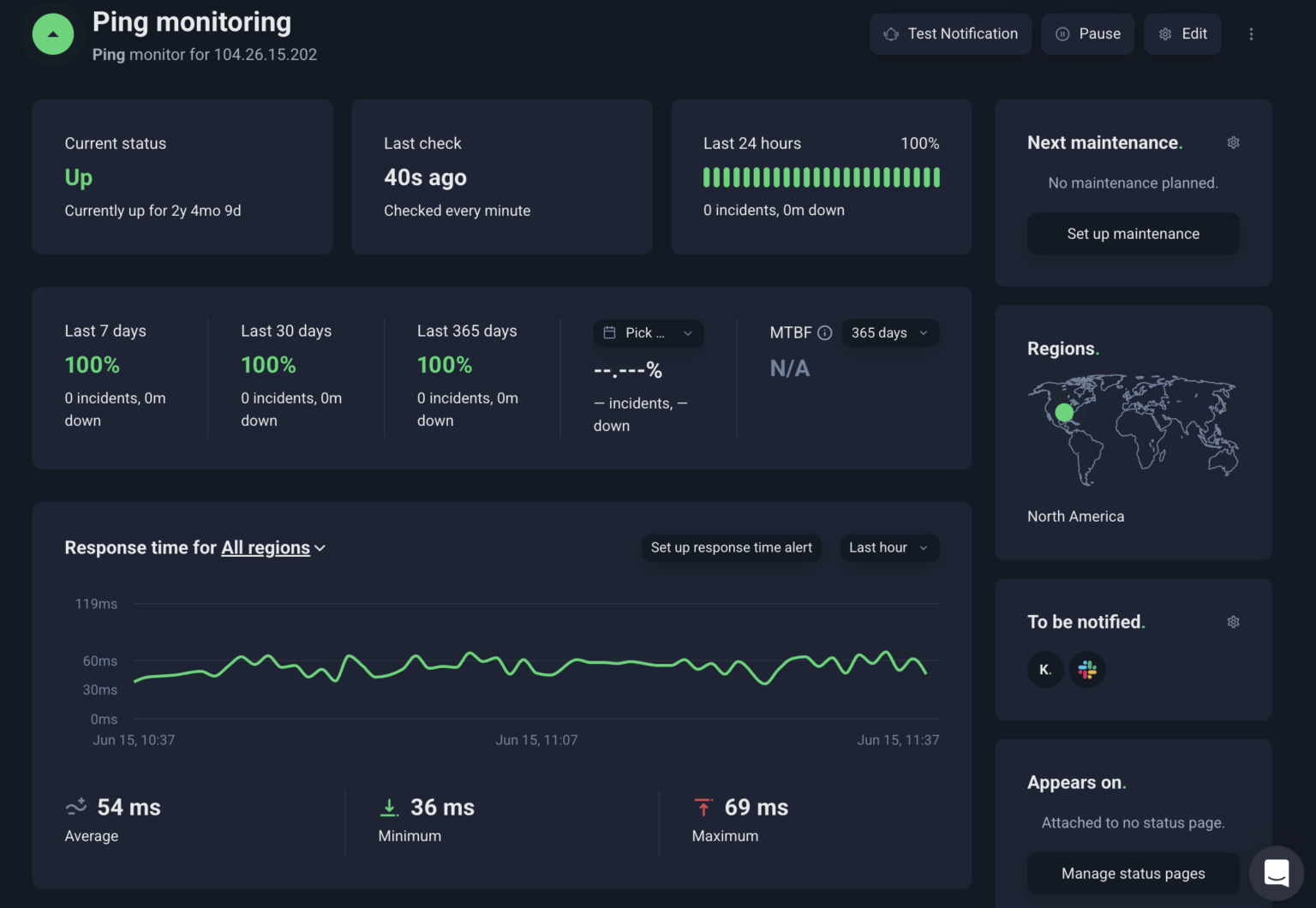
Task: Click the Minimum download arrow icon
Action: click(x=389, y=807)
